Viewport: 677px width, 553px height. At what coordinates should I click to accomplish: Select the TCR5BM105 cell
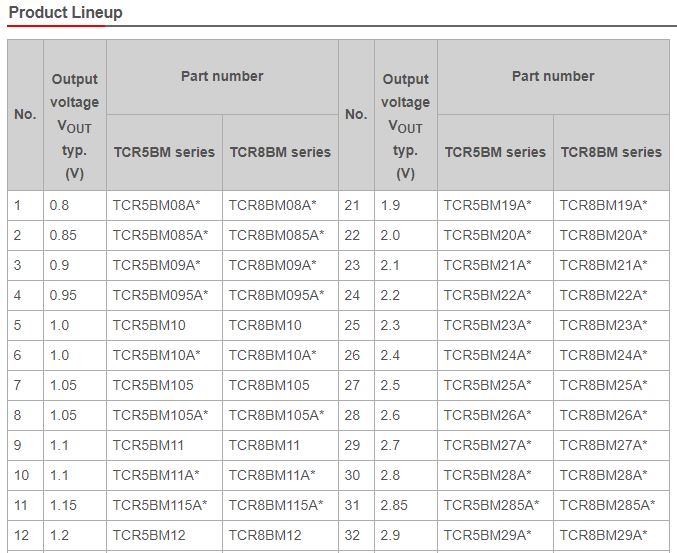[x=153, y=385]
